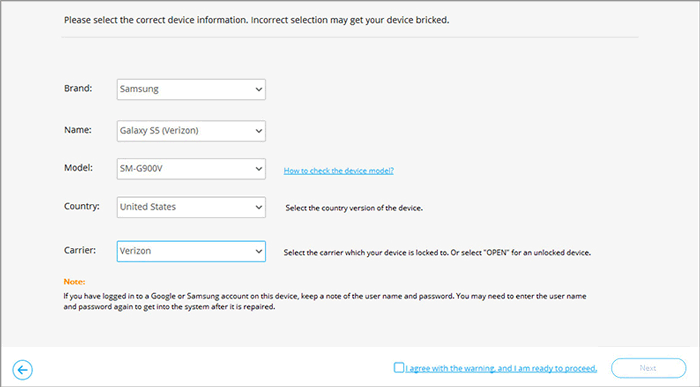Open the Galaxy S5 (Verizon) name selector
Screen dimensions: 700x387
click(x=191, y=131)
